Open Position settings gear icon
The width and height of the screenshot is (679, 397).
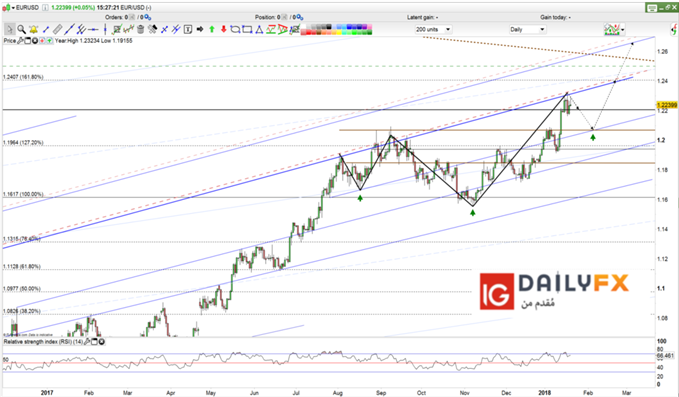300,17
